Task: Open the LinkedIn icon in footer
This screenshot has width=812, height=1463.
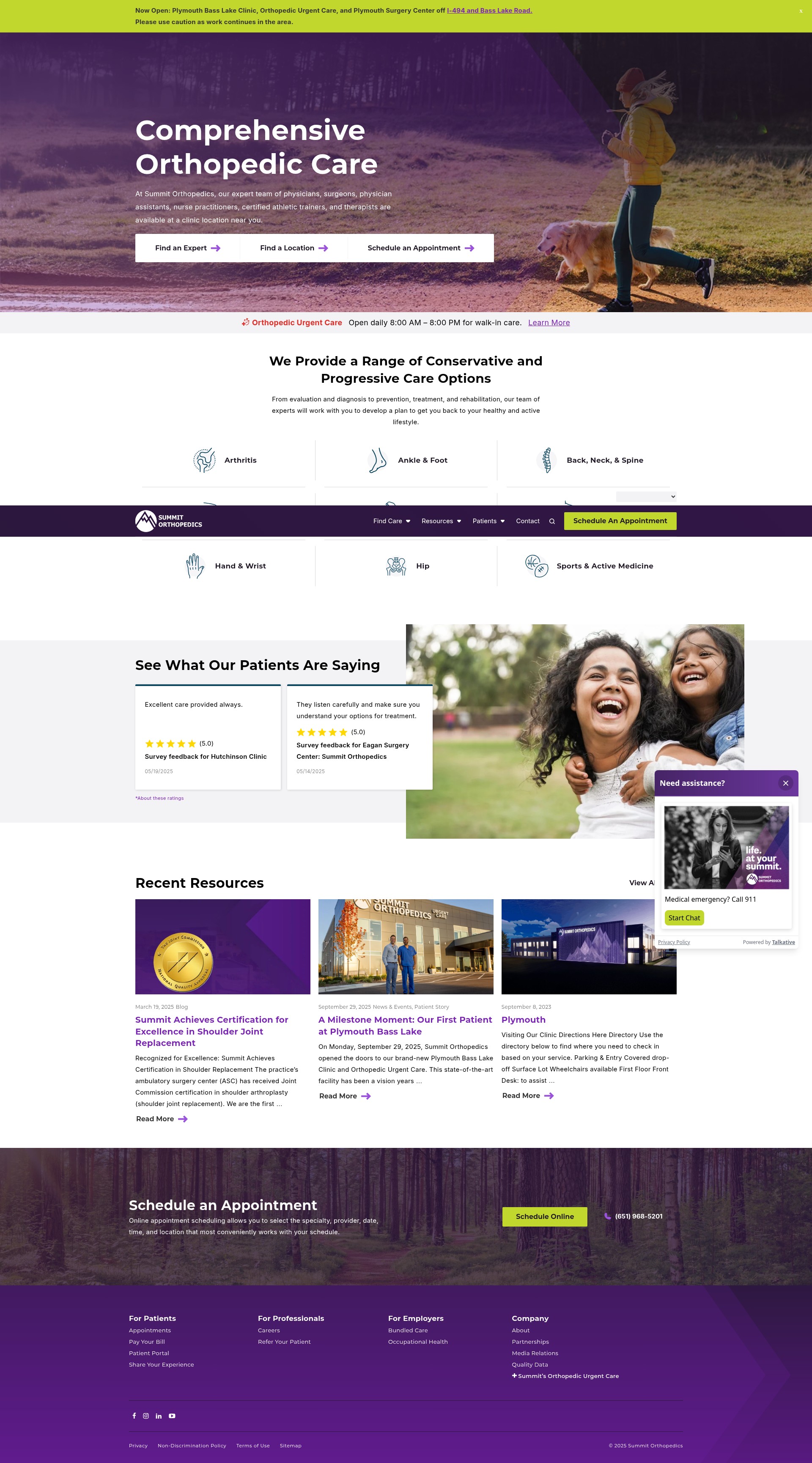Action: point(159,1416)
